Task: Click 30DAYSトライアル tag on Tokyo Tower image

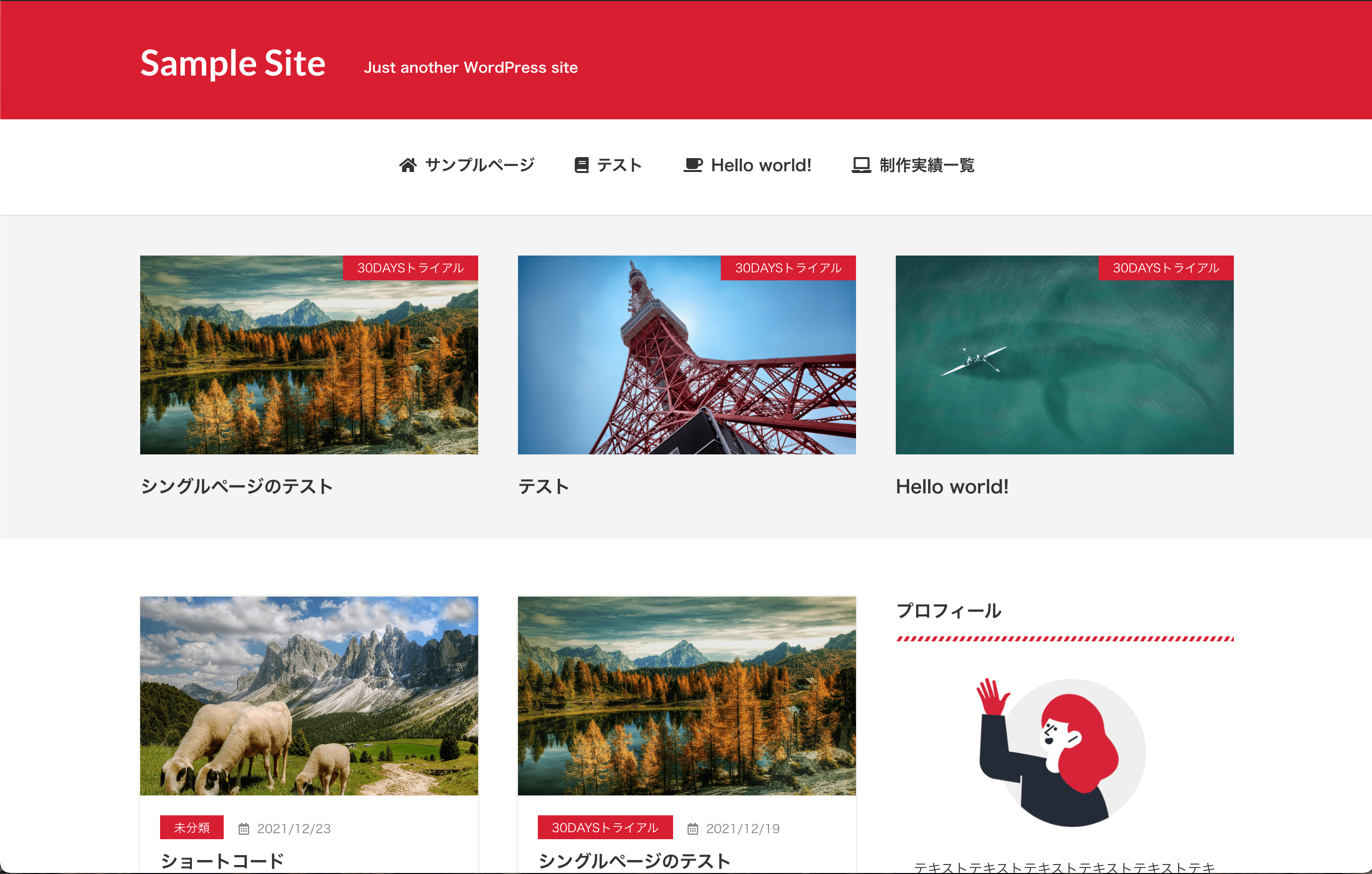Action: tap(787, 268)
